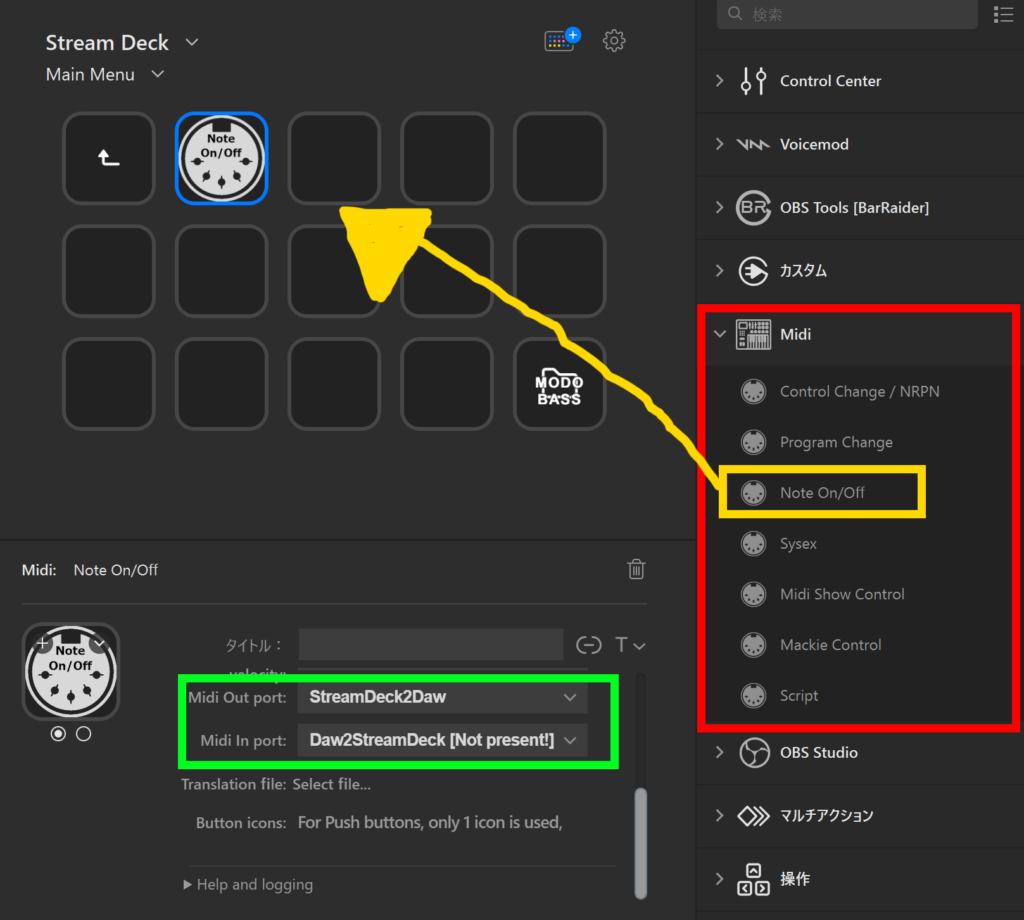Open the Midi In port dropdown
The image size is (1024, 920).
(x=442, y=740)
